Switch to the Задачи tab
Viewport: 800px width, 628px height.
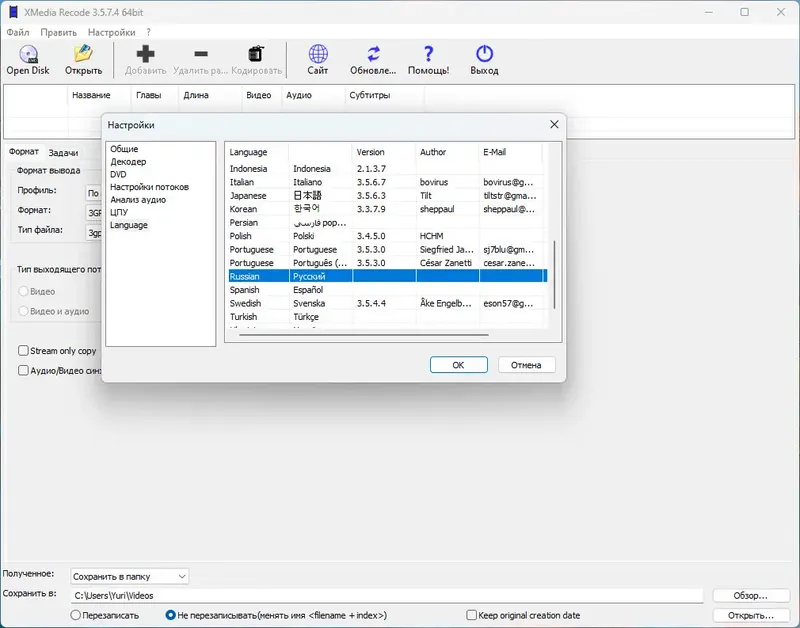coord(63,153)
